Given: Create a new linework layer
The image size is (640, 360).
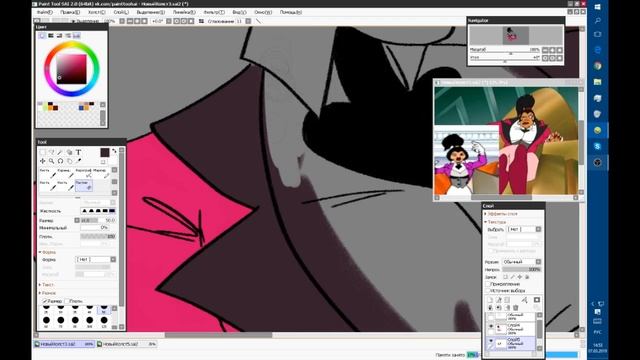Looking at the screenshot, I should pyautogui.click(x=498, y=300).
